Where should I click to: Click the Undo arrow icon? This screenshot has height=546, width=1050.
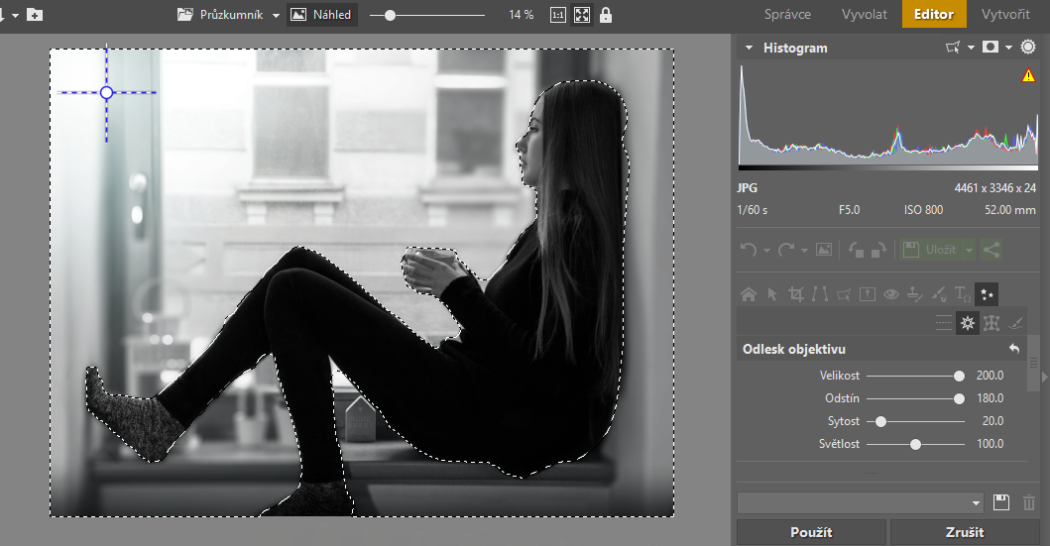tap(748, 250)
